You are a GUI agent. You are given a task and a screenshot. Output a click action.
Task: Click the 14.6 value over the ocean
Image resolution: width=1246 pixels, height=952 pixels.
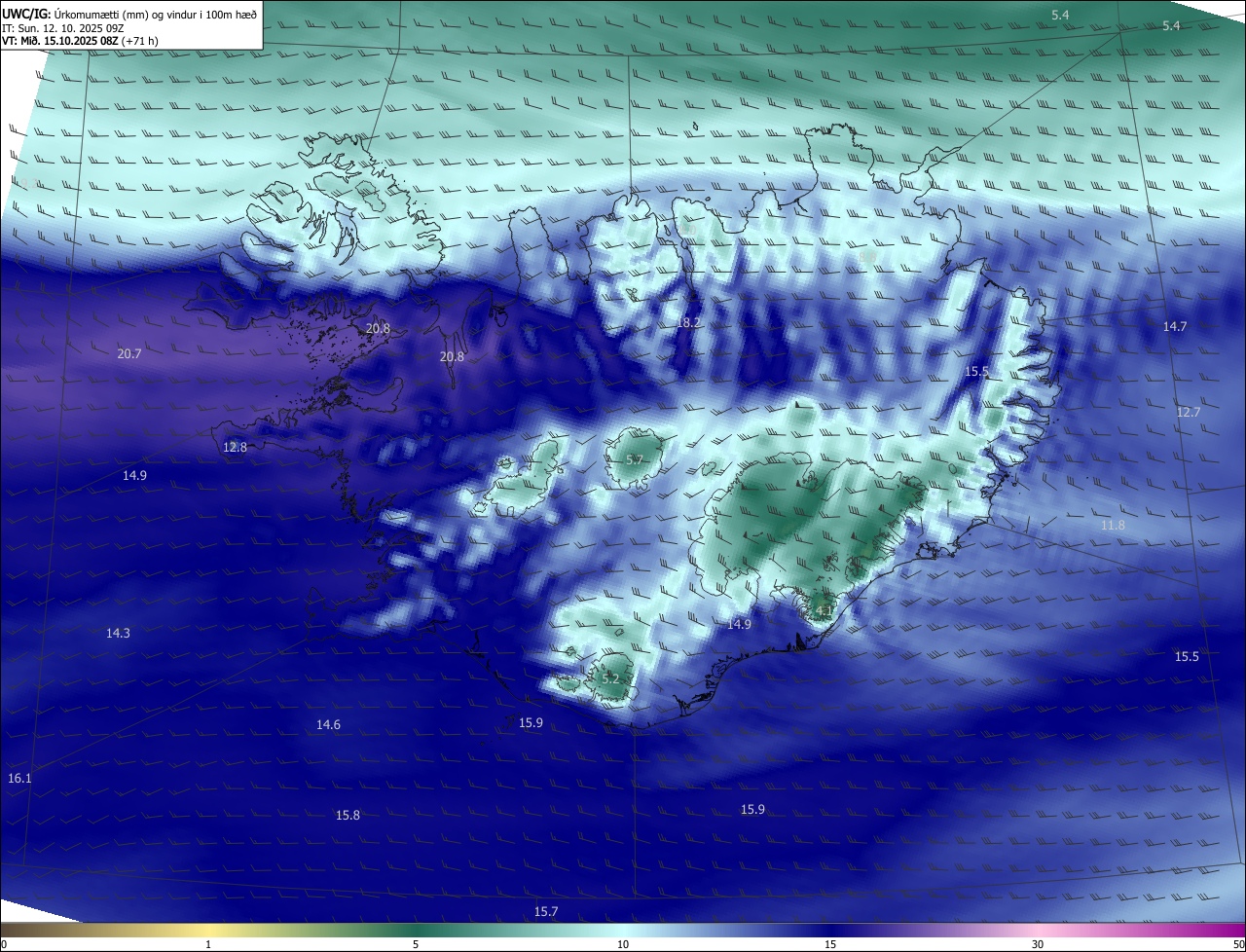tap(328, 725)
